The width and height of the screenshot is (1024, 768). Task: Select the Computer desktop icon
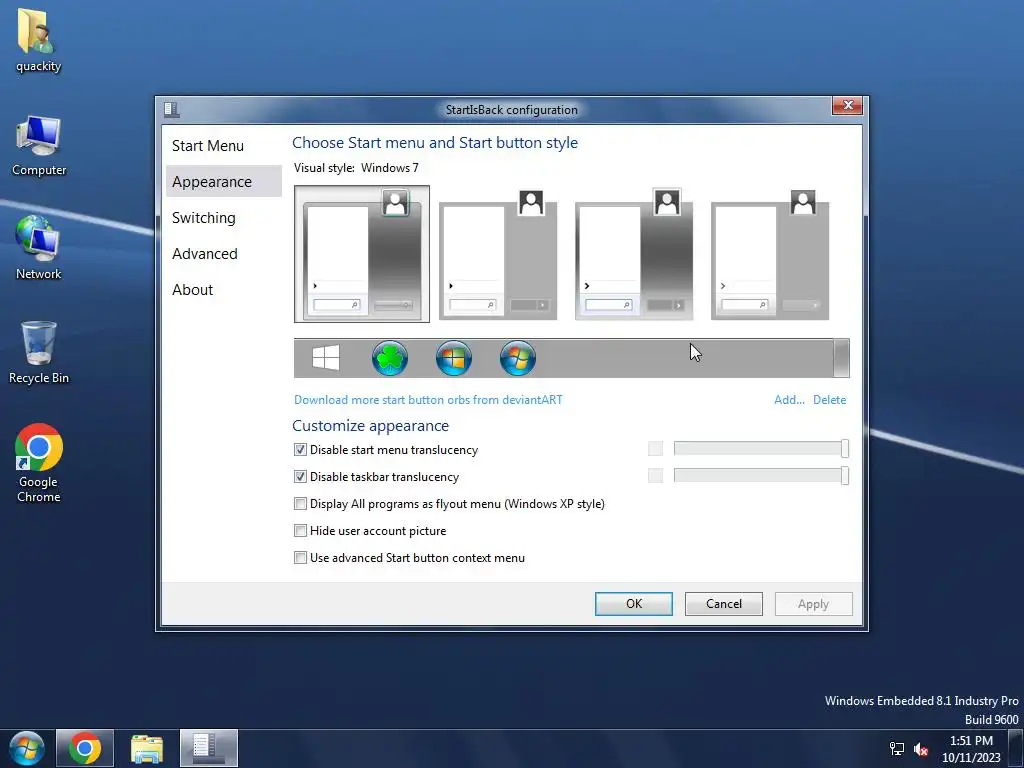(x=39, y=146)
